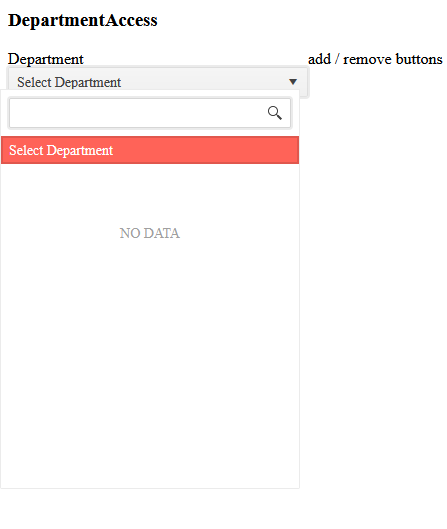This screenshot has width=447, height=529.
Task: Click the word add in the column header
Action: point(319,59)
